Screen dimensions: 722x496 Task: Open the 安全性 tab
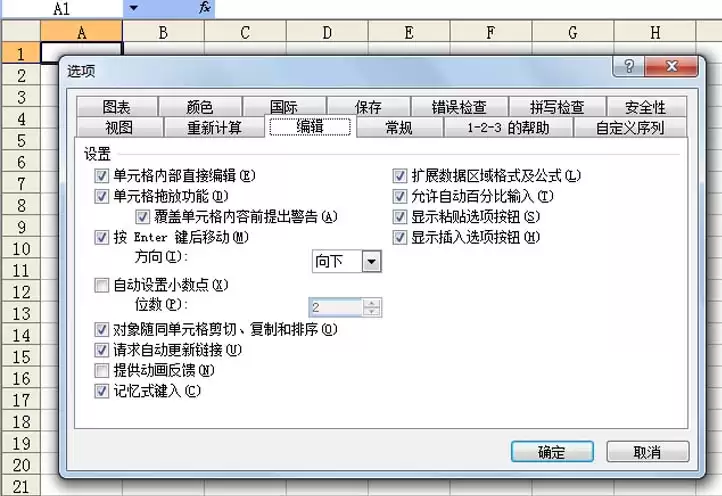coord(644,107)
